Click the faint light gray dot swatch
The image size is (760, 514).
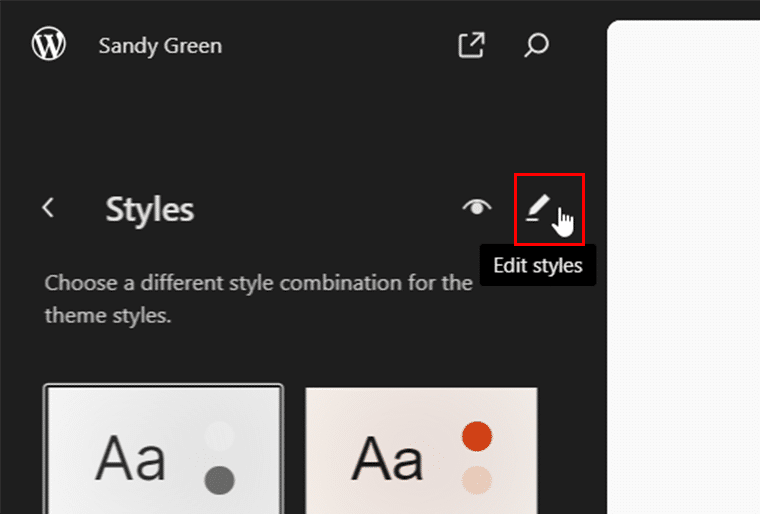[218, 435]
